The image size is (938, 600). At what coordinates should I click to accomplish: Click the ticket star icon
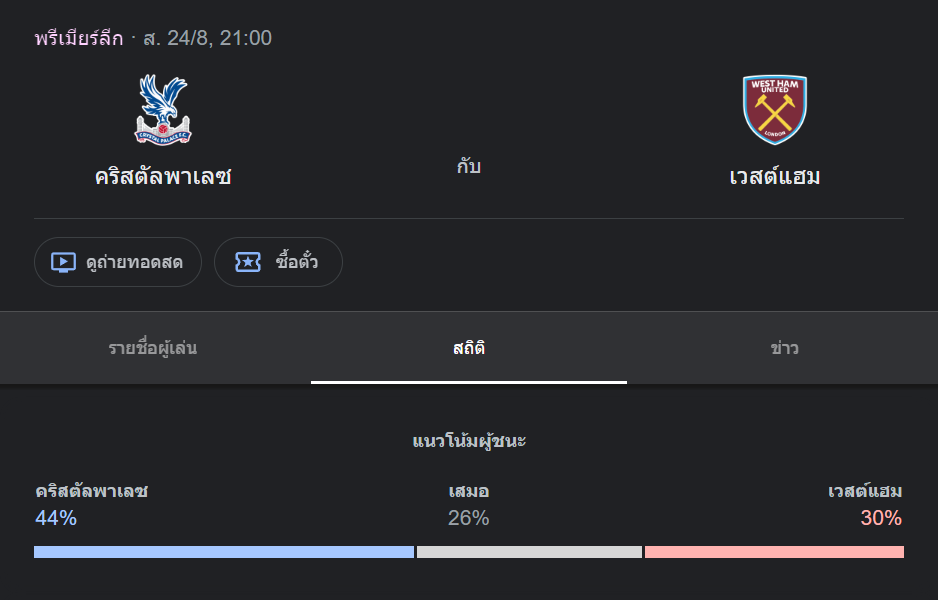pyautogui.click(x=248, y=262)
